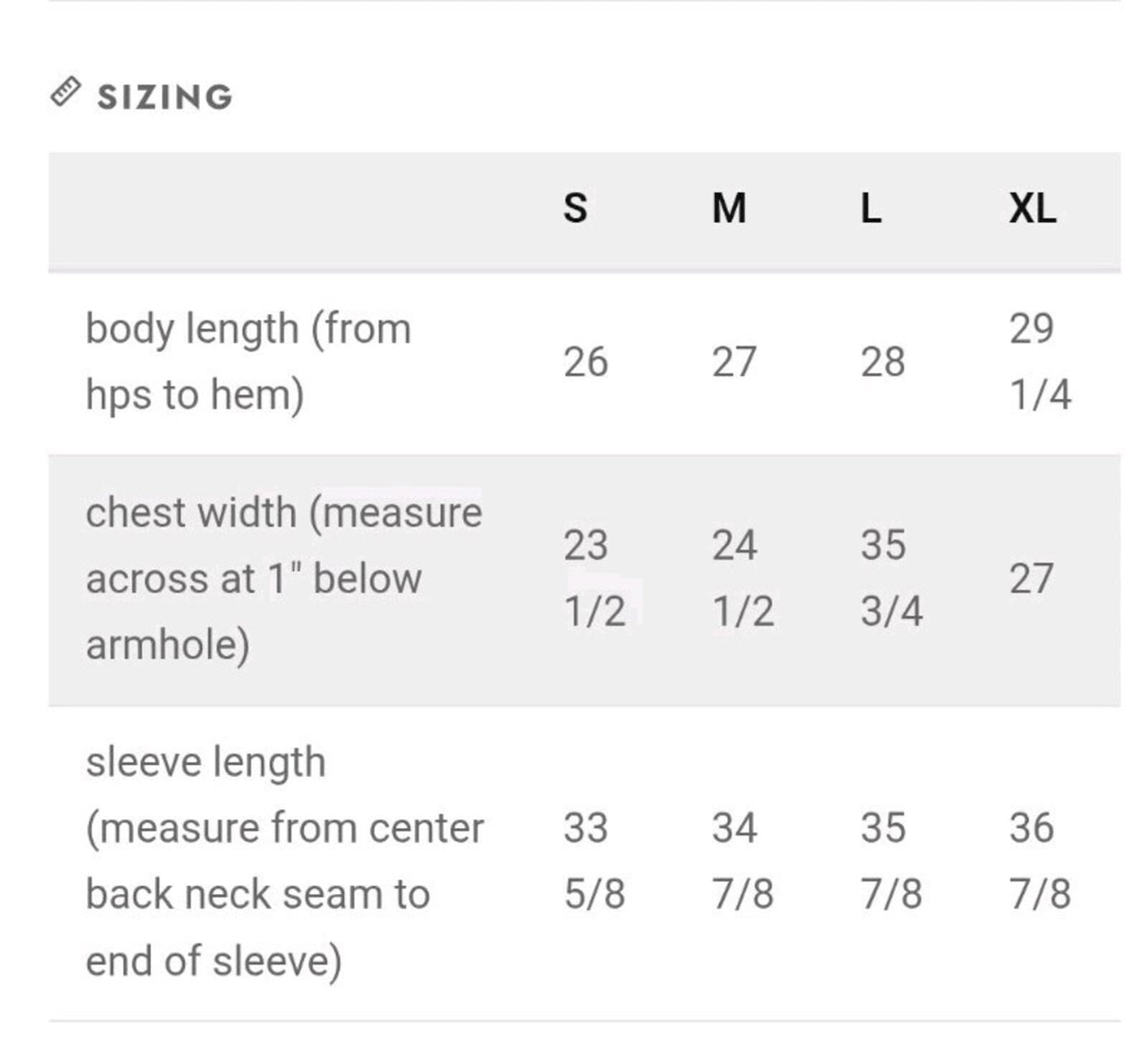The image size is (1148, 1048).
Task: Click chest width 27 for XL
Action: click(x=1031, y=578)
